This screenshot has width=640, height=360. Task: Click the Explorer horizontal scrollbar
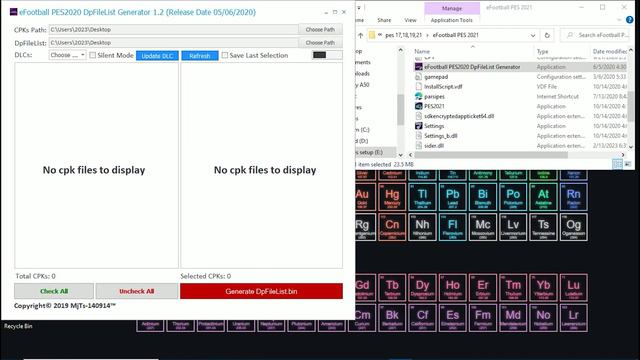(491, 155)
